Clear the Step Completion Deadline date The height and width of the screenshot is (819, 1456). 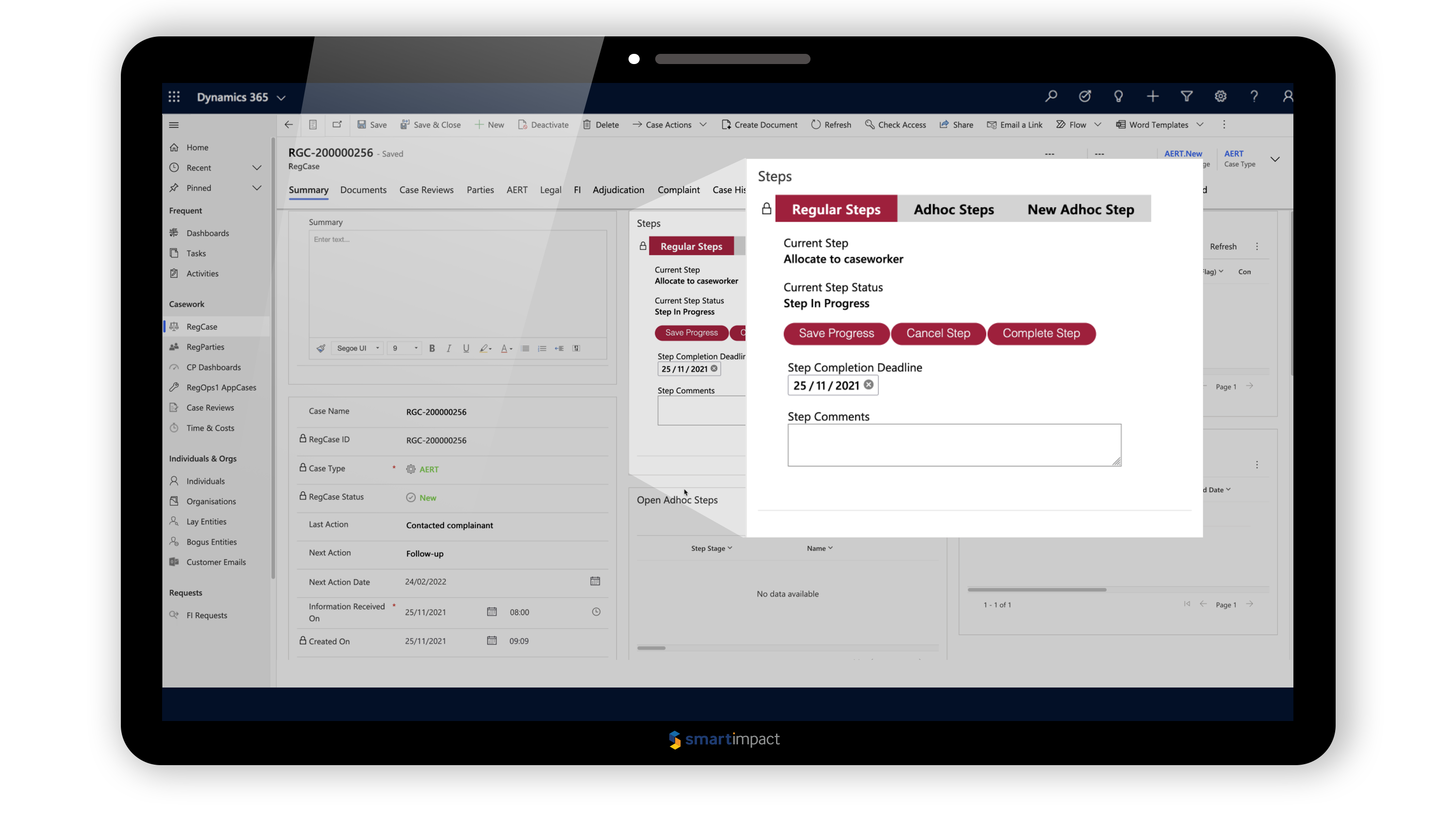[x=868, y=385]
